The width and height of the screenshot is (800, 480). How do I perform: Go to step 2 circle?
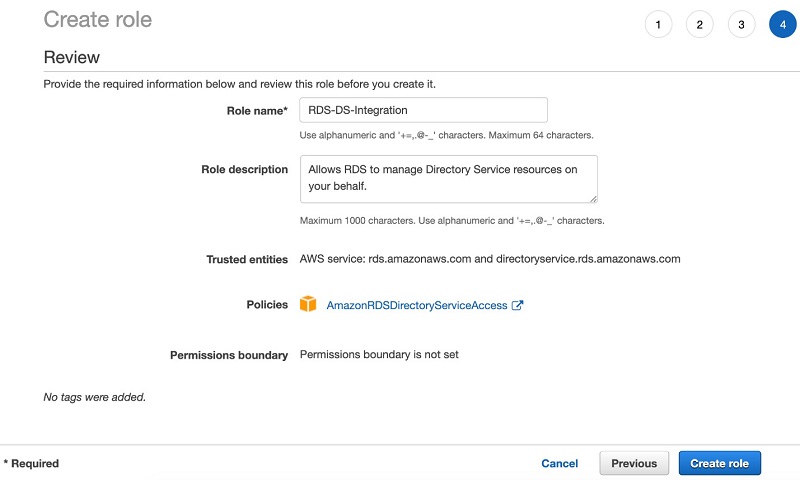pos(699,24)
